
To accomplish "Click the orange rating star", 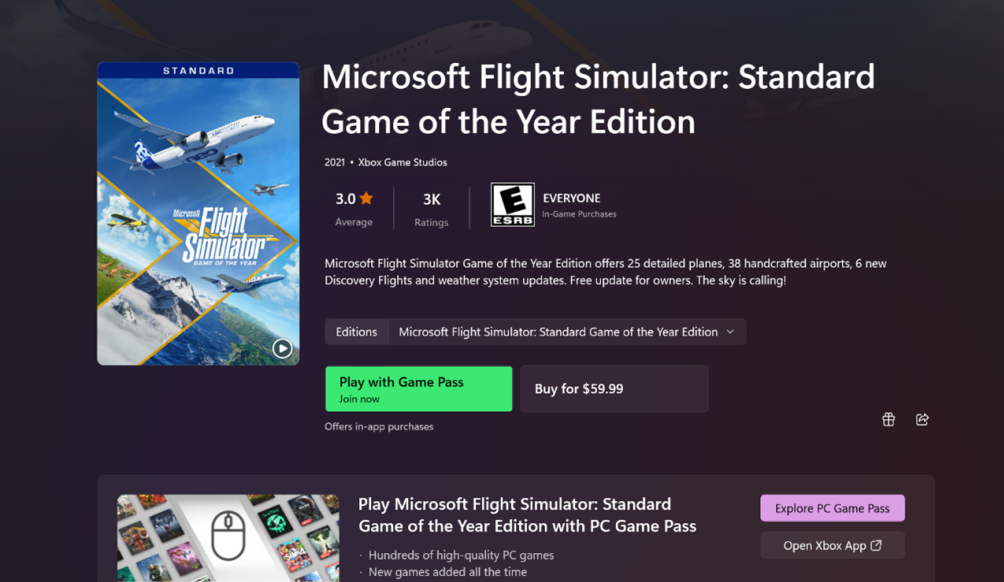I will (367, 198).
